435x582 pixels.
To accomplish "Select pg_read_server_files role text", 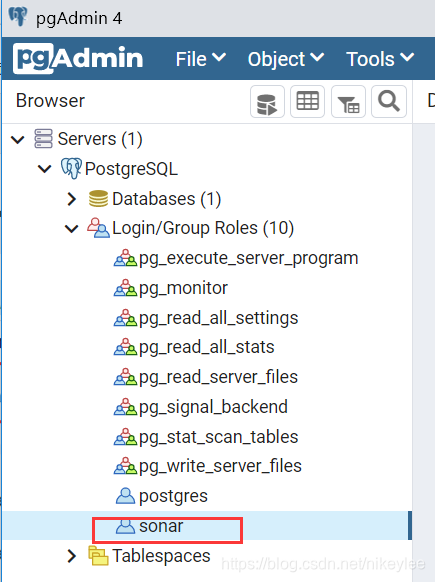I will (x=219, y=377).
